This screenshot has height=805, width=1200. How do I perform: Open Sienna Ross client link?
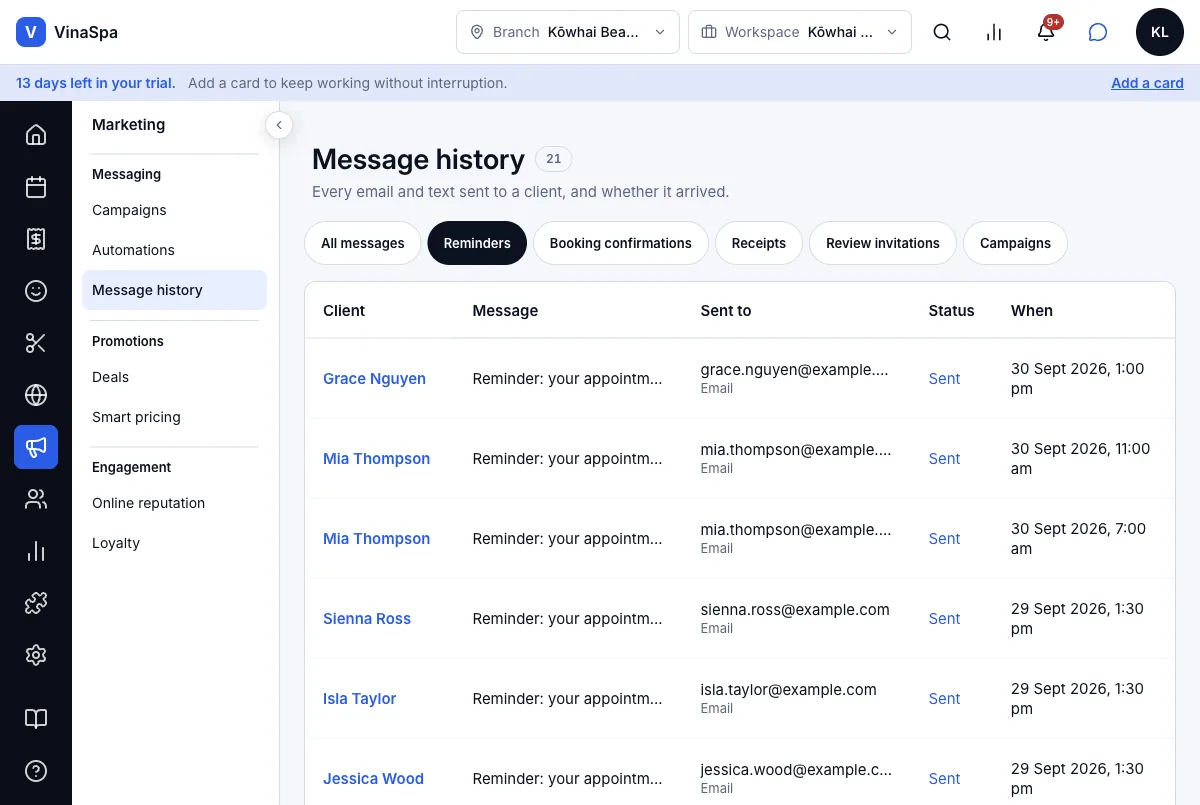pos(367,618)
